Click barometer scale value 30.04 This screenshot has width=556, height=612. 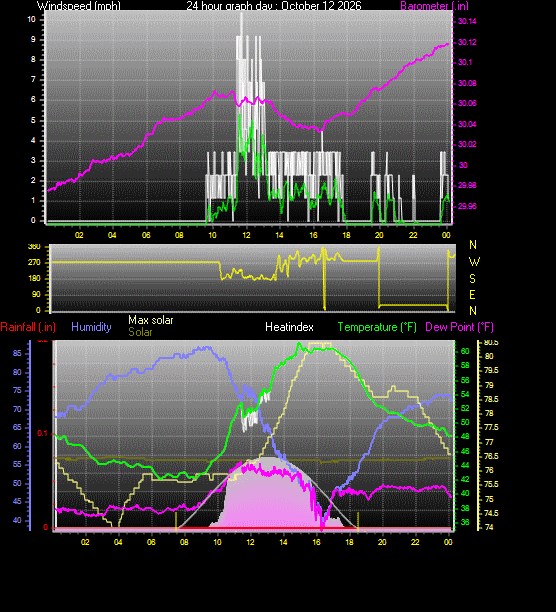(x=467, y=124)
